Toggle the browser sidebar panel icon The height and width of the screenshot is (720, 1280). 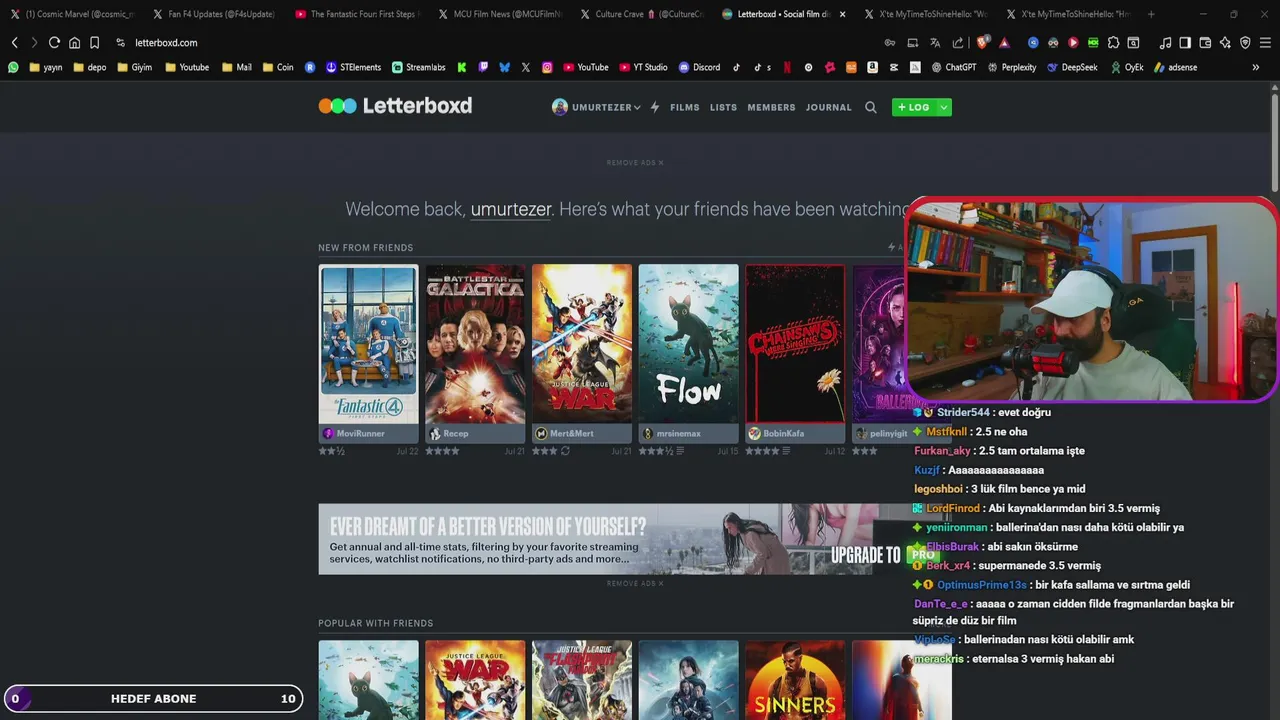pyautogui.click(x=1185, y=43)
